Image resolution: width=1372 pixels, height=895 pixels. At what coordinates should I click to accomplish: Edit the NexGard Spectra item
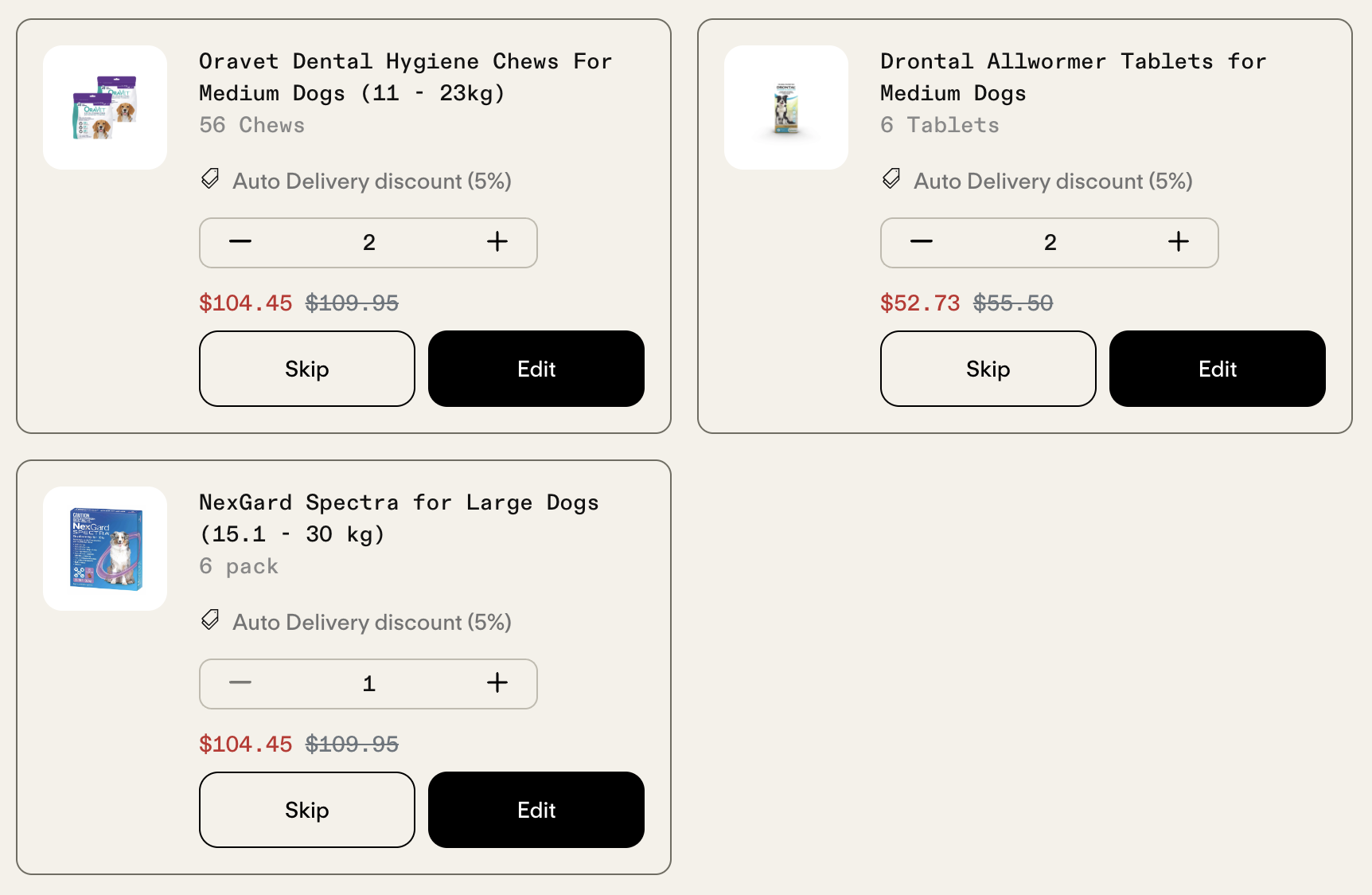pyautogui.click(x=536, y=810)
